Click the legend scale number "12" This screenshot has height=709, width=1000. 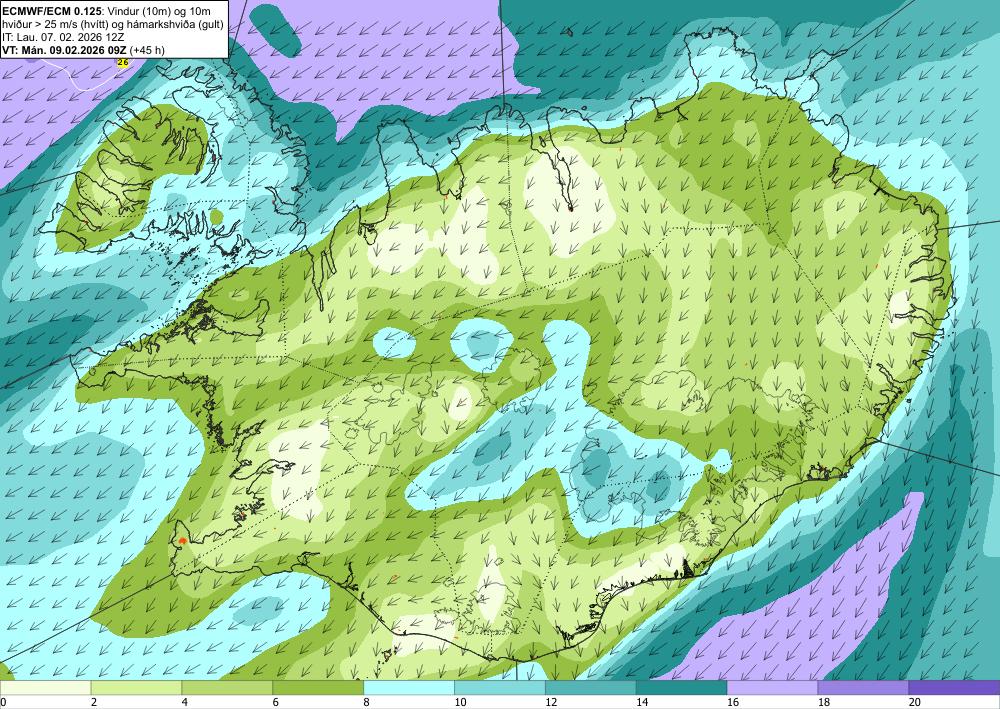pyautogui.click(x=551, y=702)
